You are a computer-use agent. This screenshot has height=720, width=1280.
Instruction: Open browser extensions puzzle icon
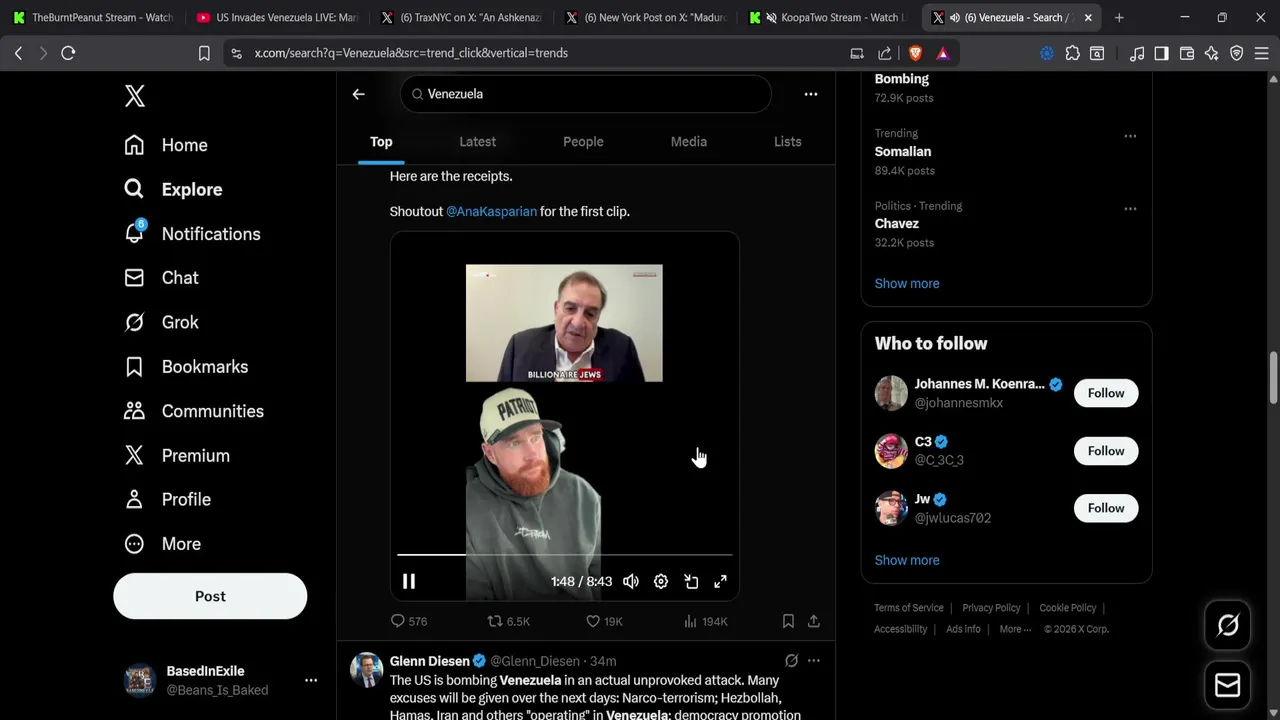point(1073,53)
